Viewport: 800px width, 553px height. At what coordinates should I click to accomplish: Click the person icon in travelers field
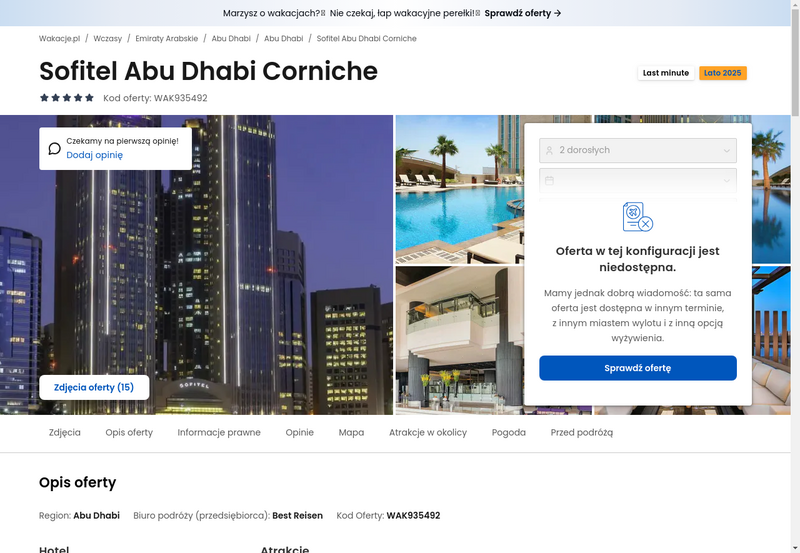[549, 150]
